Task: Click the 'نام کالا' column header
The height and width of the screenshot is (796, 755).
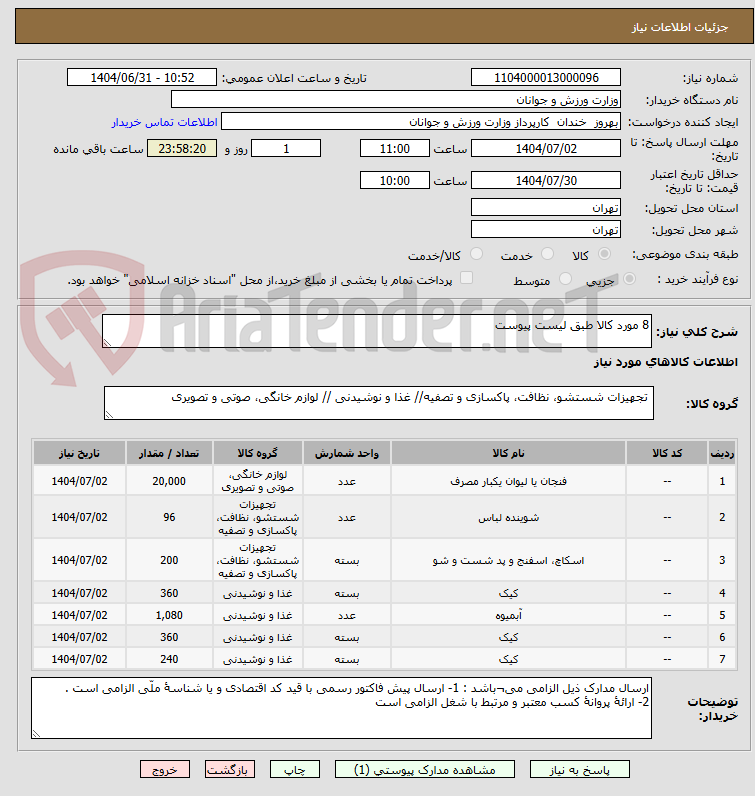Action: pyautogui.click(x=508, y=453)
